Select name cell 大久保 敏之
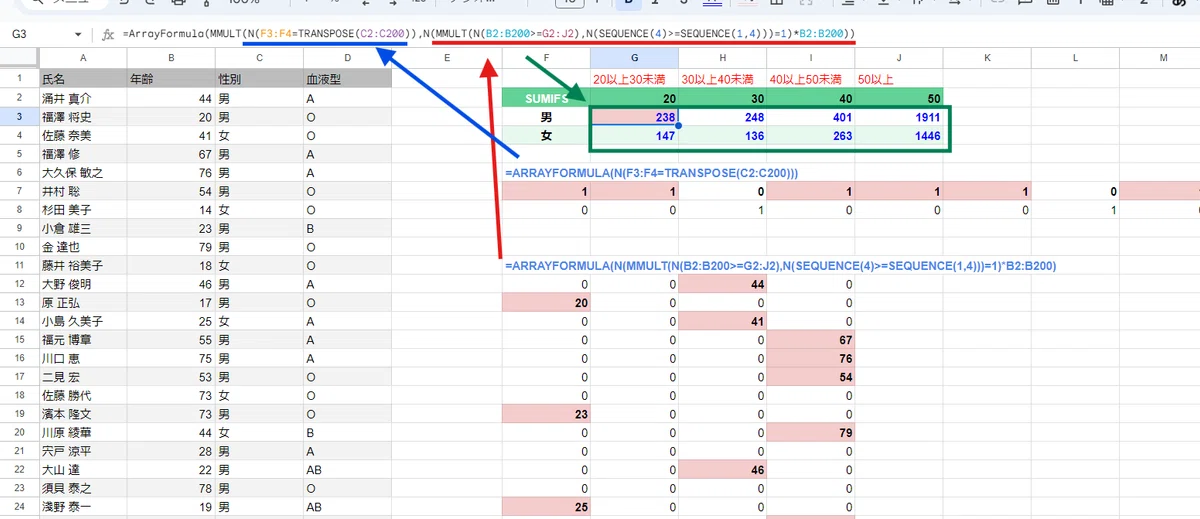Viewport: 1200px width, 519px height. tap(82, 173)
